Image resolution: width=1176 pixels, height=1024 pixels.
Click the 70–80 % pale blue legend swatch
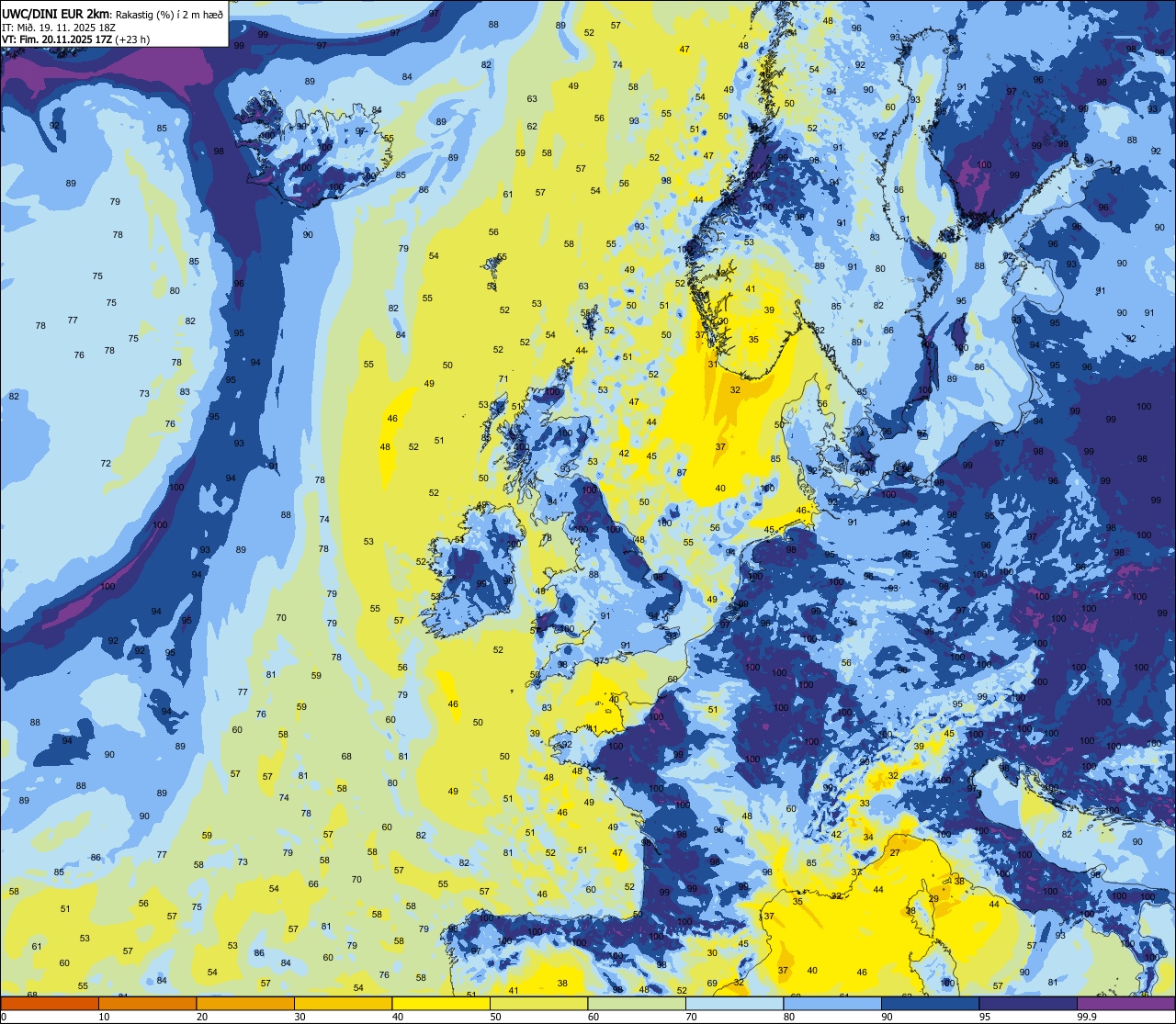point(735,1003)
